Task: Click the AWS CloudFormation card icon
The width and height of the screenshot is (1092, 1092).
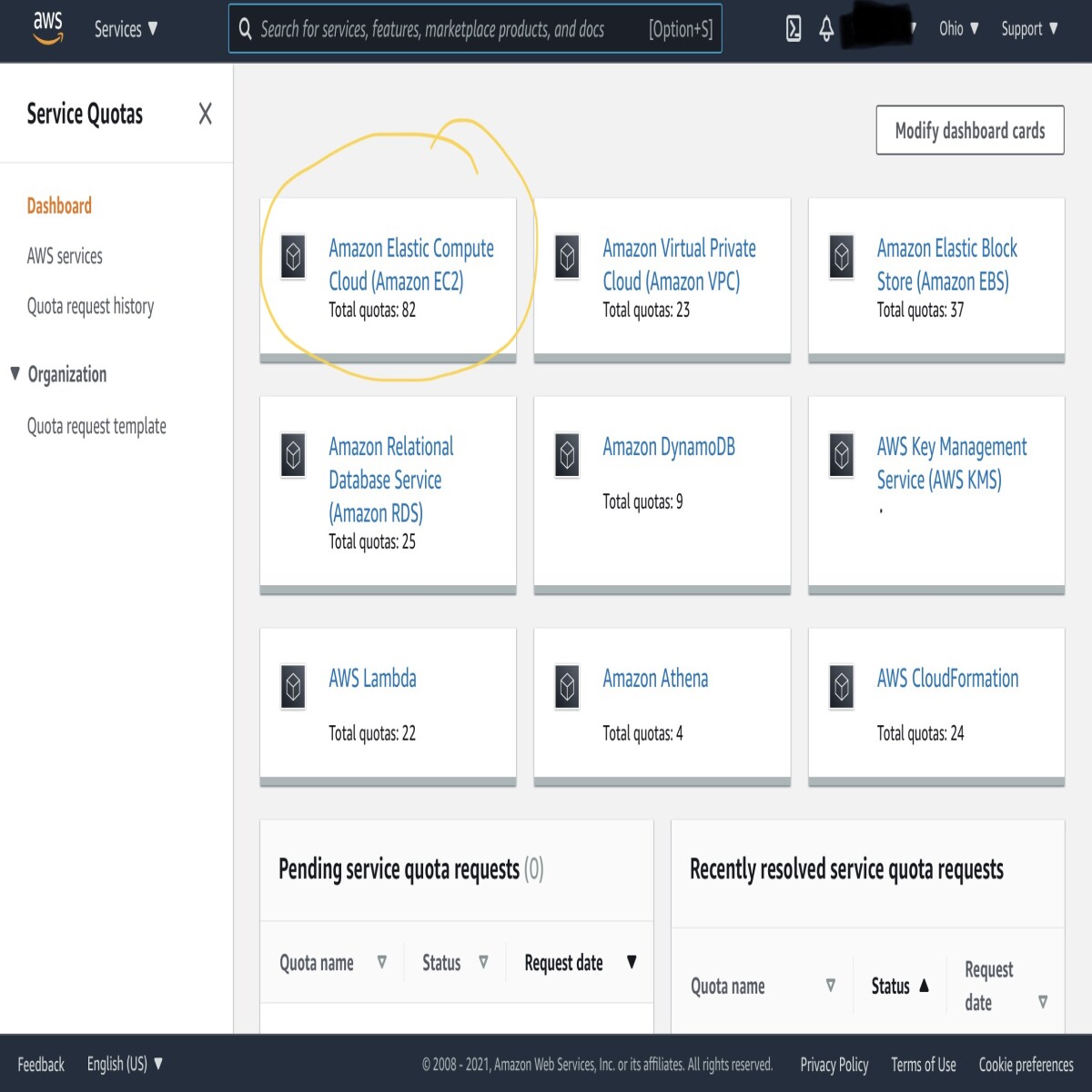Action: [842, 687]
